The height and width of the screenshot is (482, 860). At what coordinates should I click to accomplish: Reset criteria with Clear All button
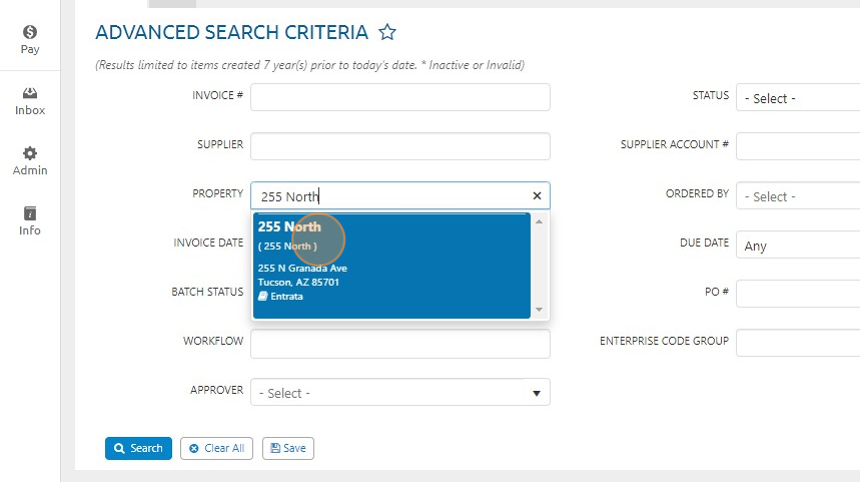[217, 448]
